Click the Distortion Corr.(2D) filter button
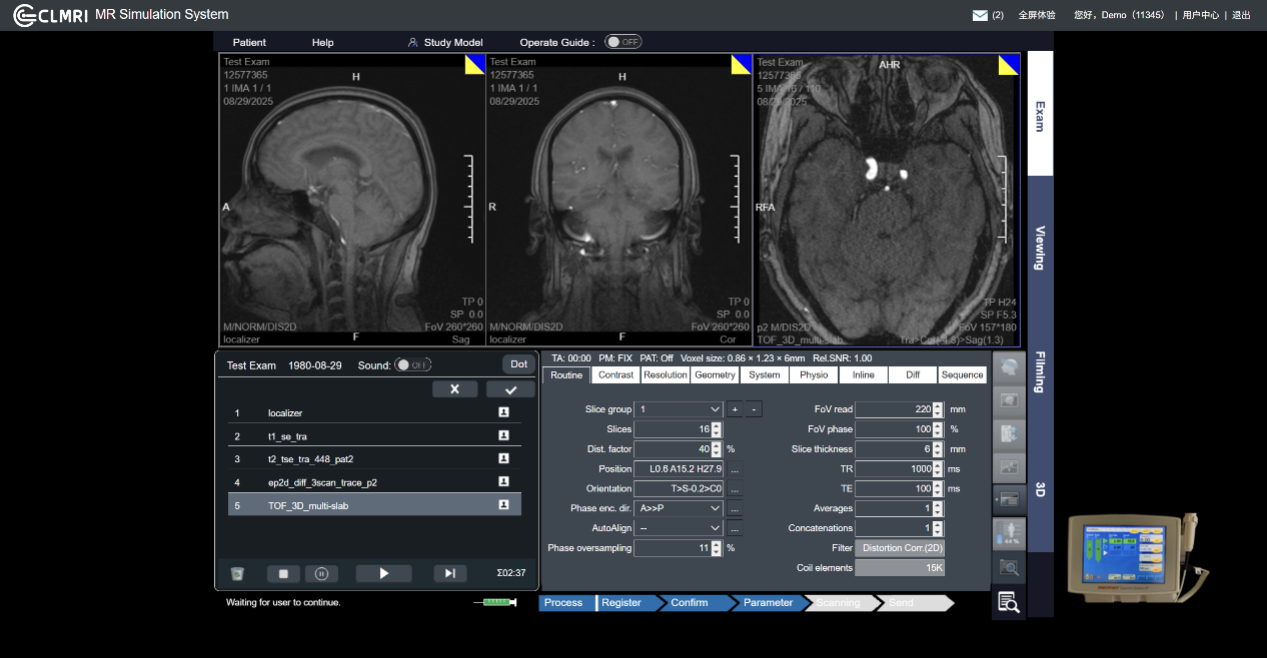The width and height of the screenshot is (1267, 658). tap(899, 548)
